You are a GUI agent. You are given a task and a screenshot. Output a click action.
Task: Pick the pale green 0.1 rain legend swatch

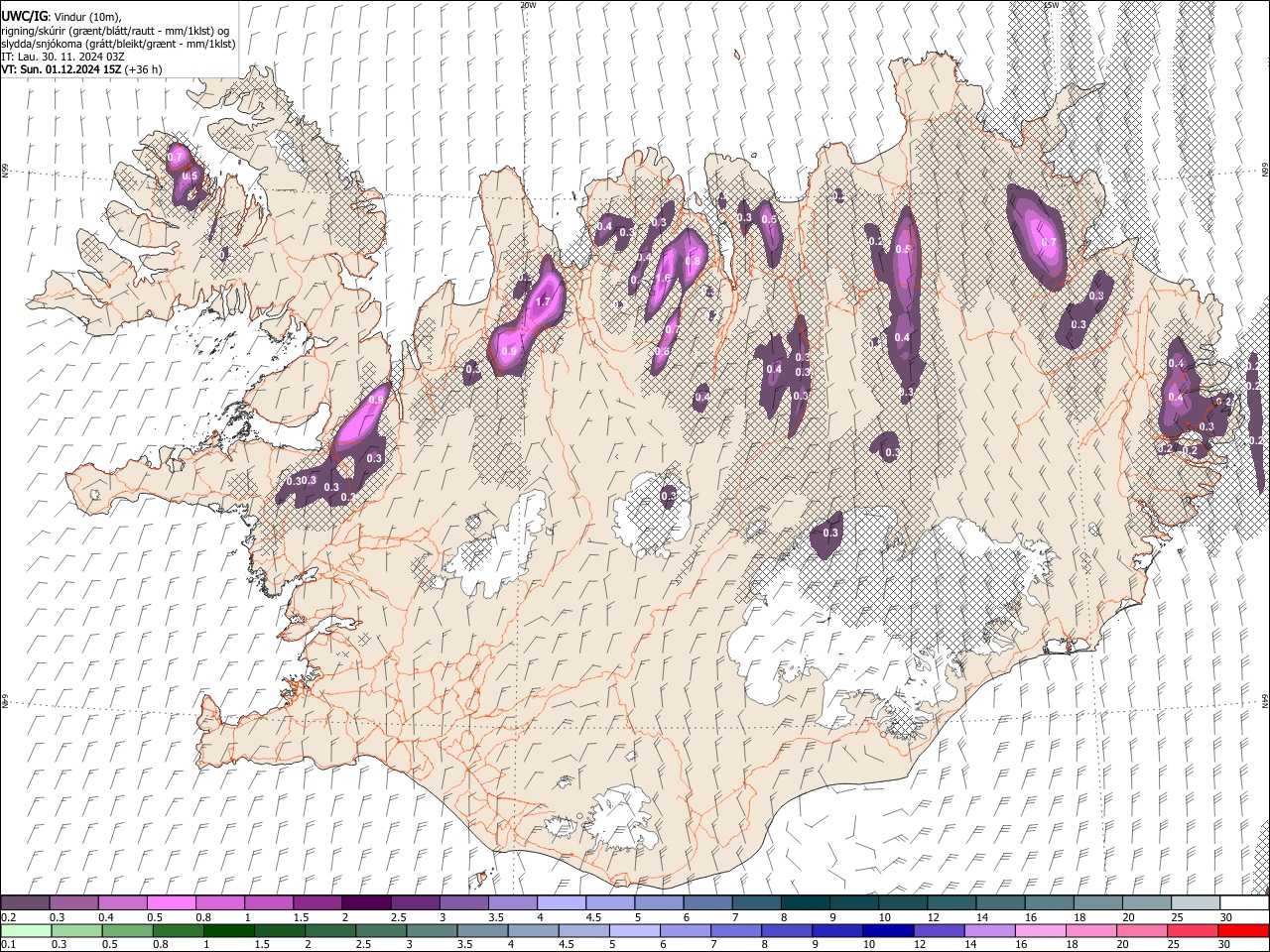point(25,931)
